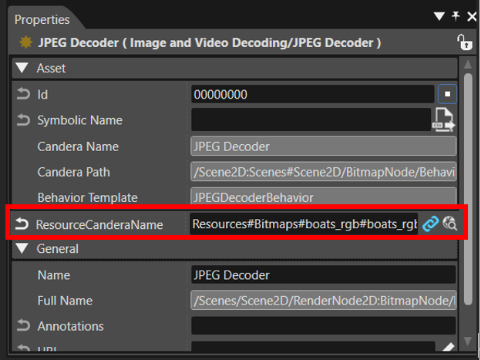Collapse the Asset section

coord(22,68)
